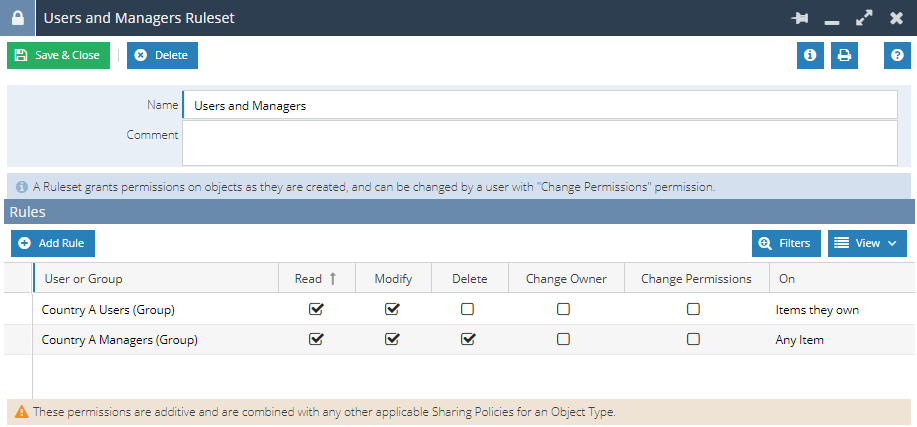Viewport: 917px width, 427px height.
Task: Print the ruleset using printer icon
Action: point(844,56)
